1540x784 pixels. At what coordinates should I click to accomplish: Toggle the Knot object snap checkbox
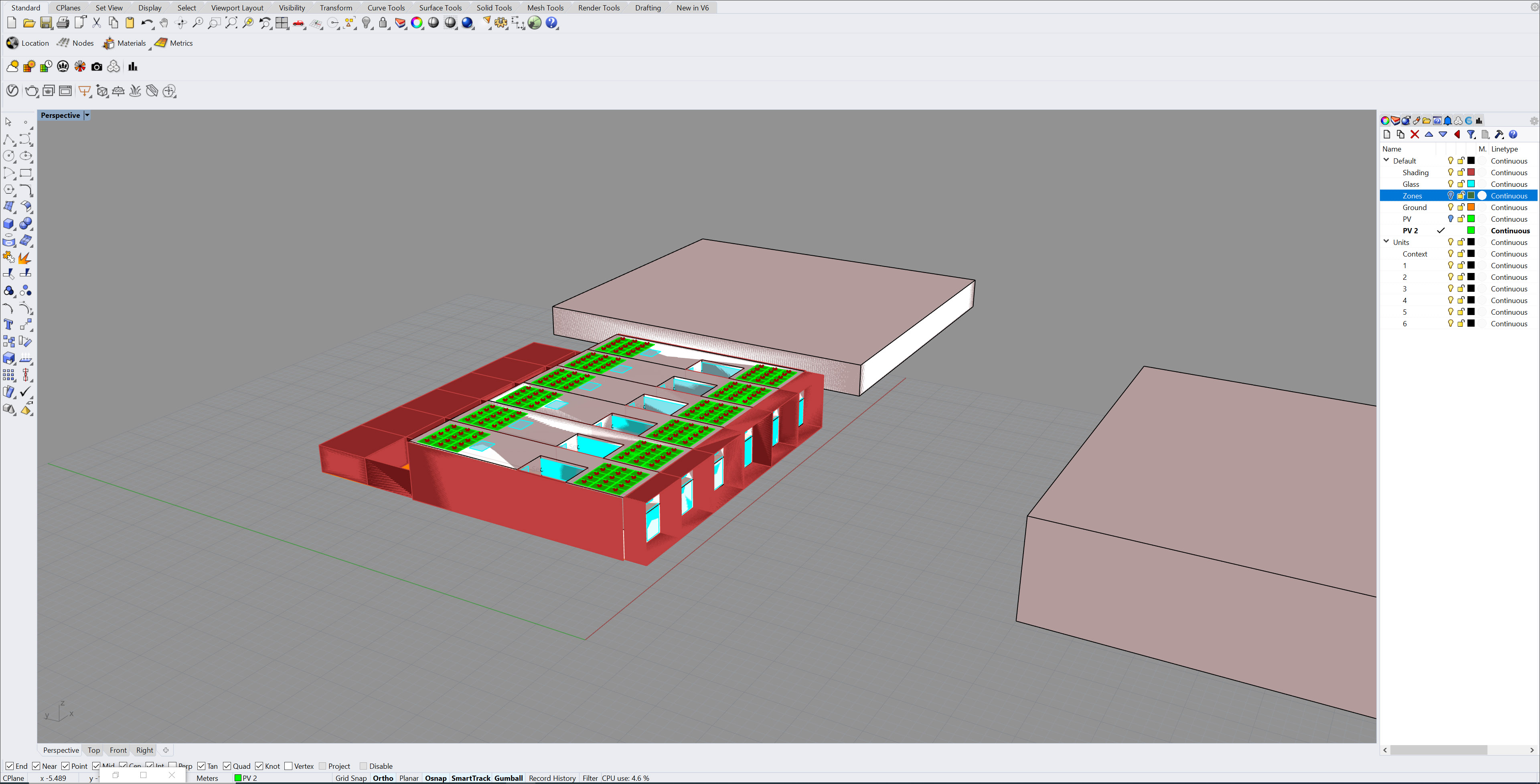pos(259,766)
